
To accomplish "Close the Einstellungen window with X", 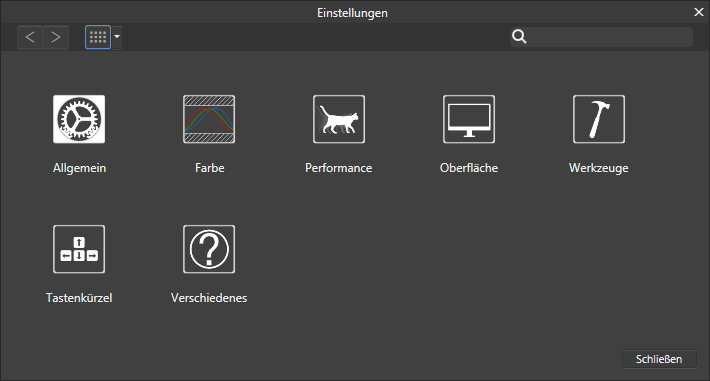I will pos(699,12).
